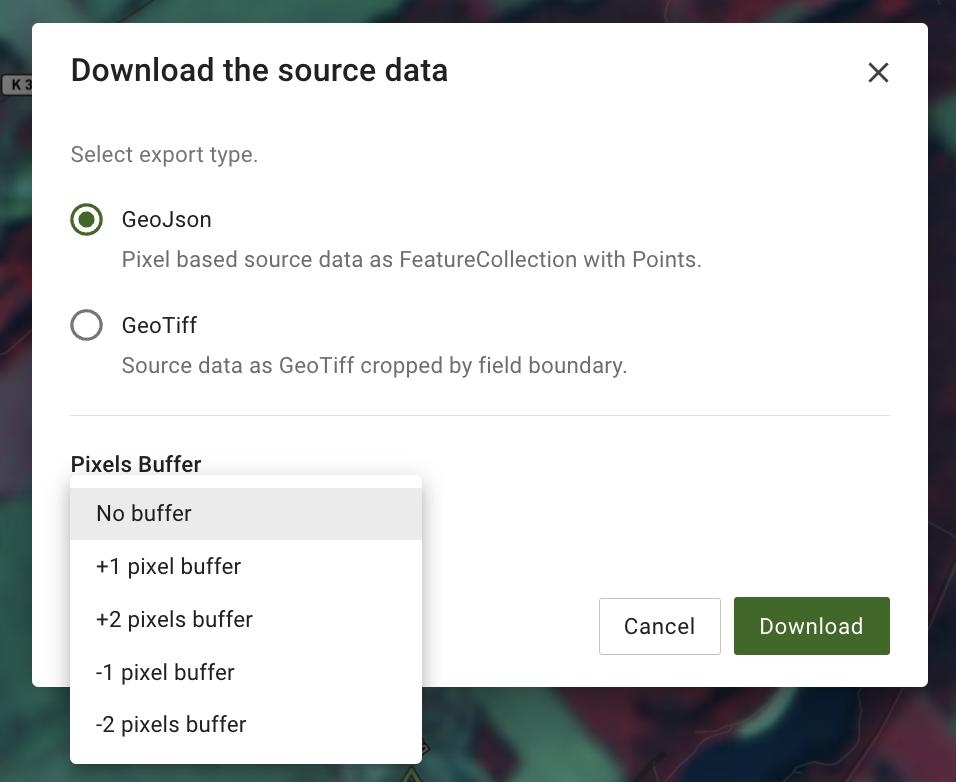Click the GeoJson FeatureCollection description text
Screen dimensions: 956x782
click(411, 260)
